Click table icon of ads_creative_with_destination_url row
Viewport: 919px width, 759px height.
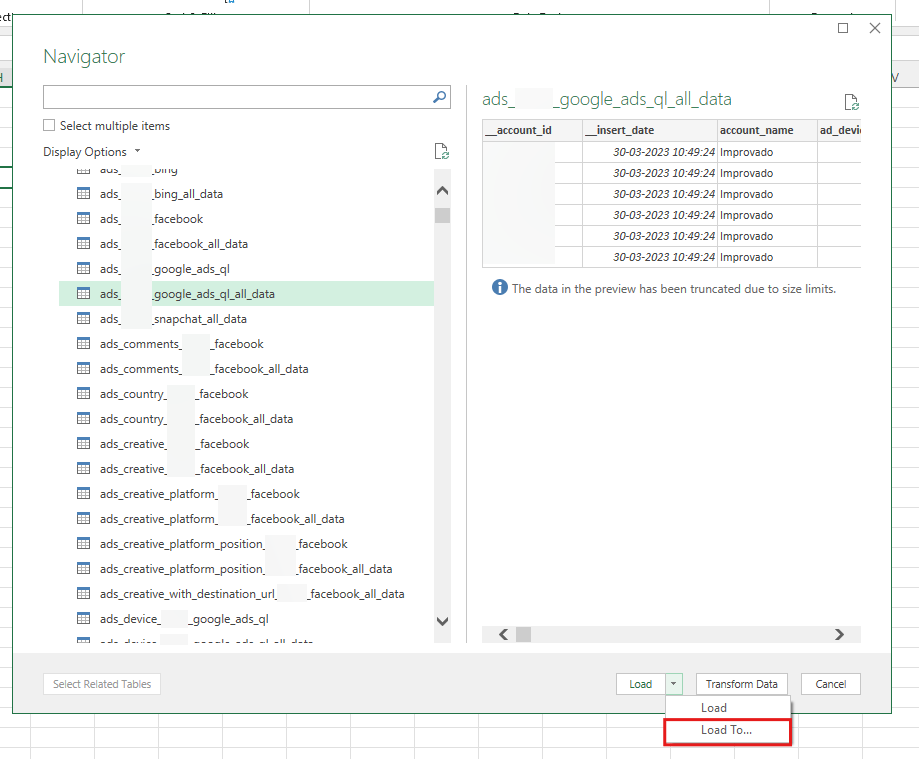(84, 594)
